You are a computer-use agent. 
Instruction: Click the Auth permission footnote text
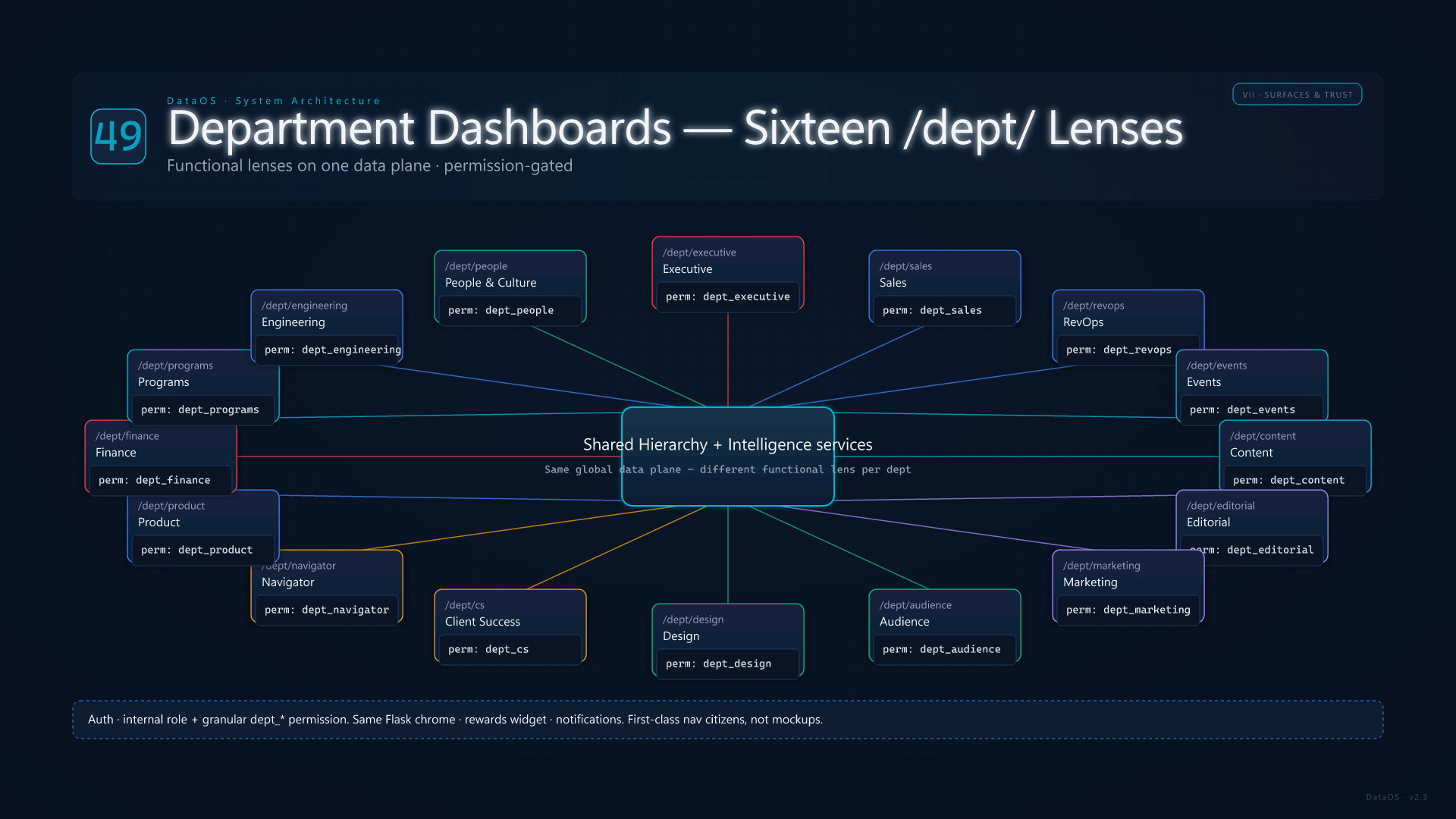pyautogui.click(x=455, y=720)
